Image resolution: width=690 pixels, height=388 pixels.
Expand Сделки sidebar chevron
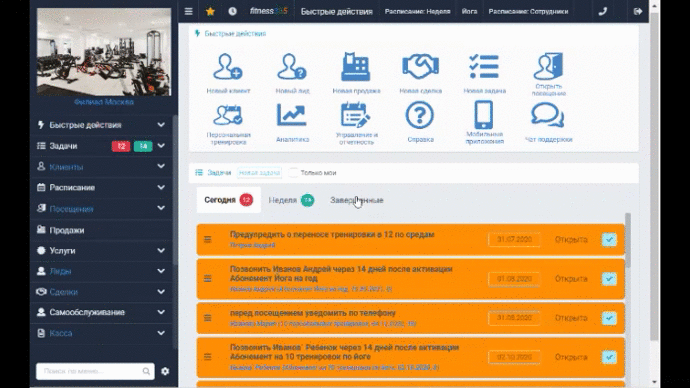tap(161, 292)
